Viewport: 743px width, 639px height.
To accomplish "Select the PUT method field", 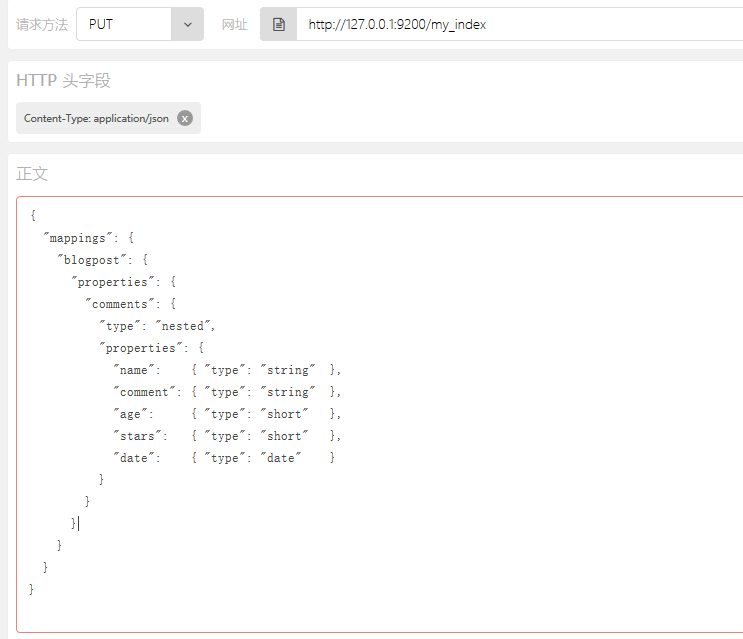I will (x=124, y=24).
